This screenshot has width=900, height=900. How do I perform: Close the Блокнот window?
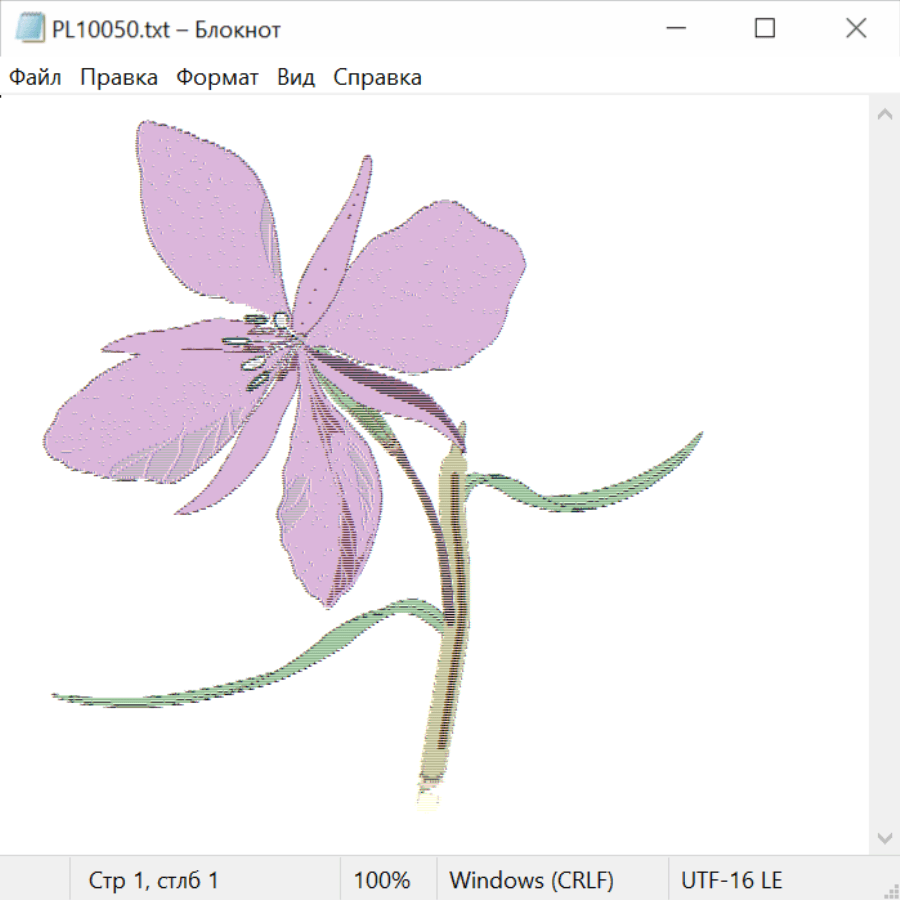coord(856,29)
